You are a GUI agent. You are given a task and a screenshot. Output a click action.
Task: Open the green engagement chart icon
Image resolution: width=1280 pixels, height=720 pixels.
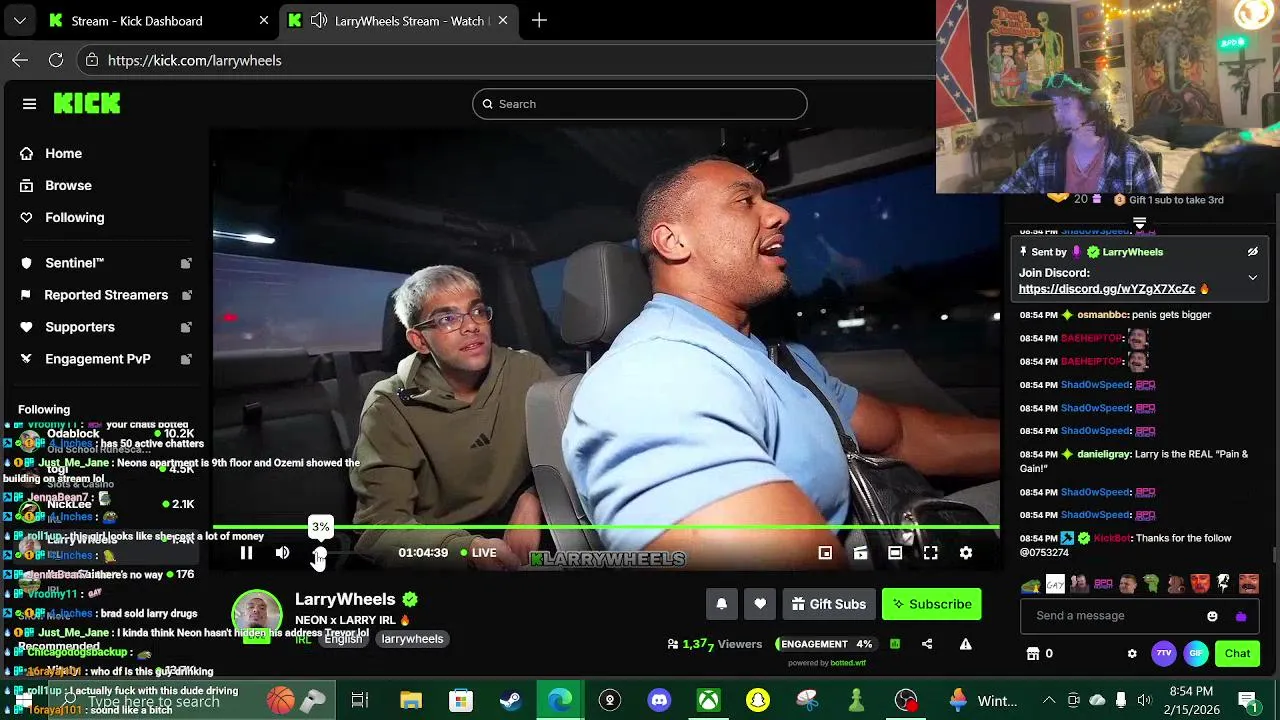tap(895, 644)
